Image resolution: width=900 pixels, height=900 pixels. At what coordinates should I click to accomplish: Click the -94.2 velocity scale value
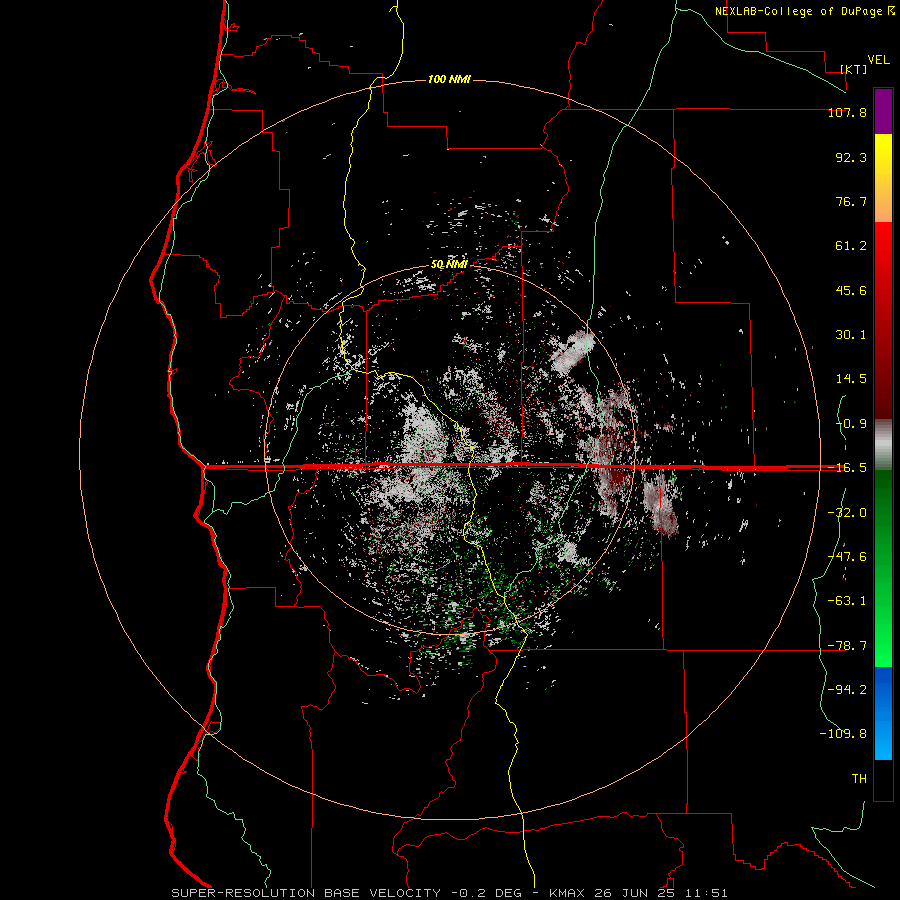847,690
